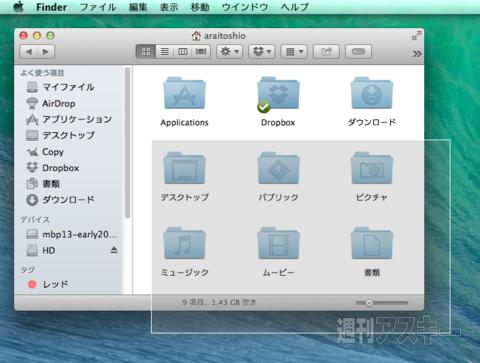The width and height of the screenshot is (480, 363).
Task: Open the Finder menu
Action: coord(51,7)
